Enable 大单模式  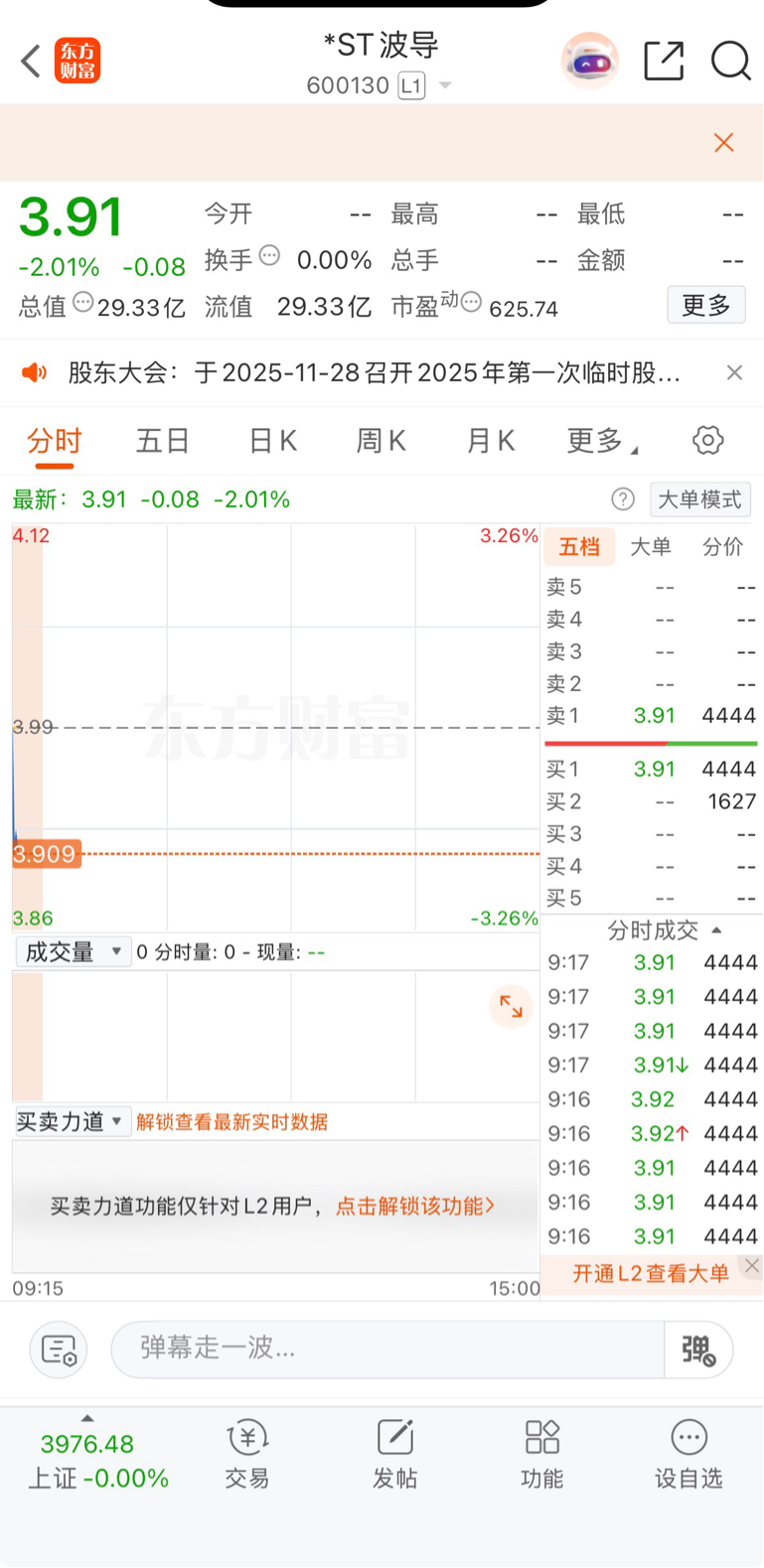[699, 499]
